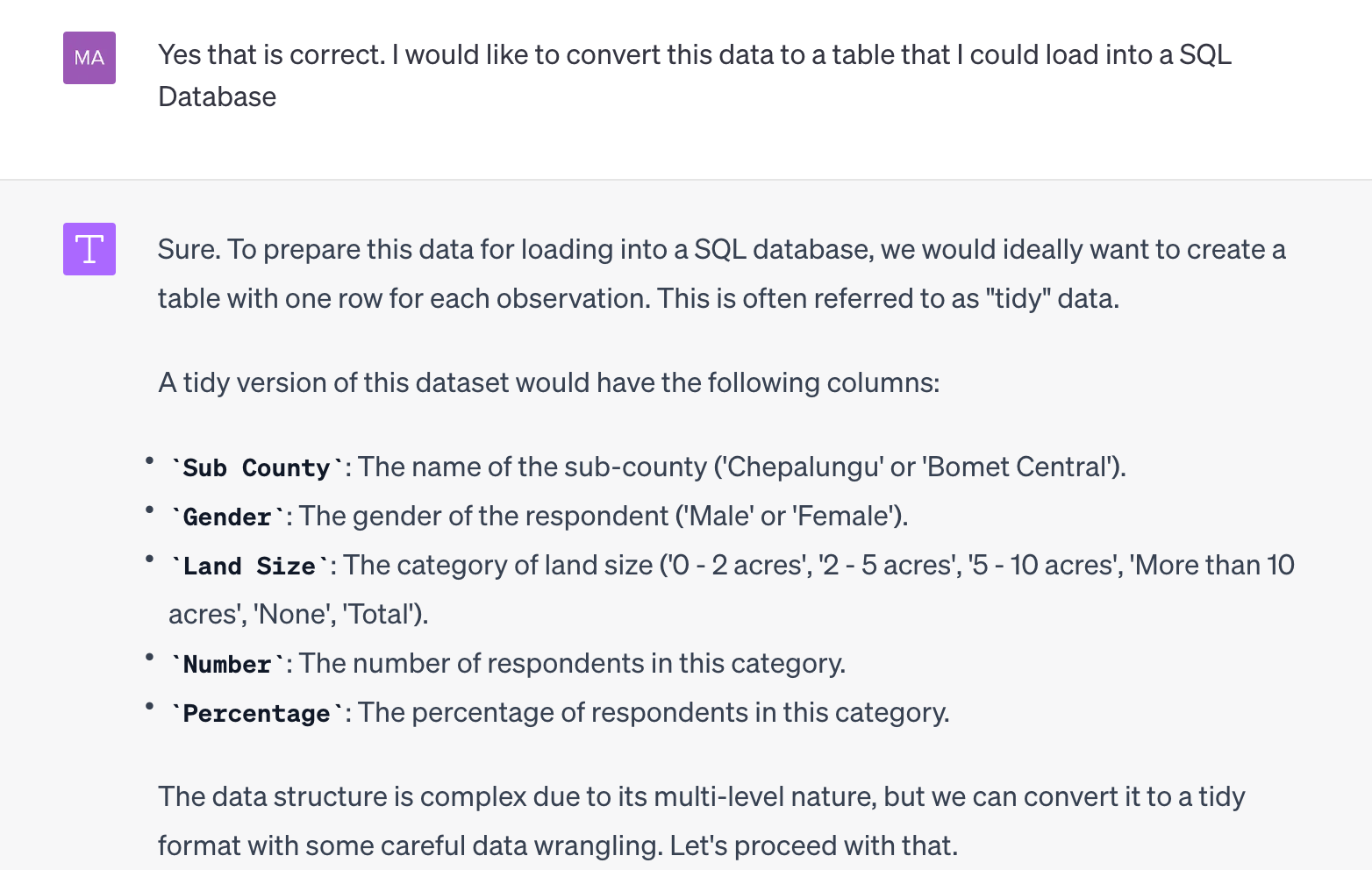Click the bullet before Number item
This screenshot has height=870, width=1372.
(150, 657)
